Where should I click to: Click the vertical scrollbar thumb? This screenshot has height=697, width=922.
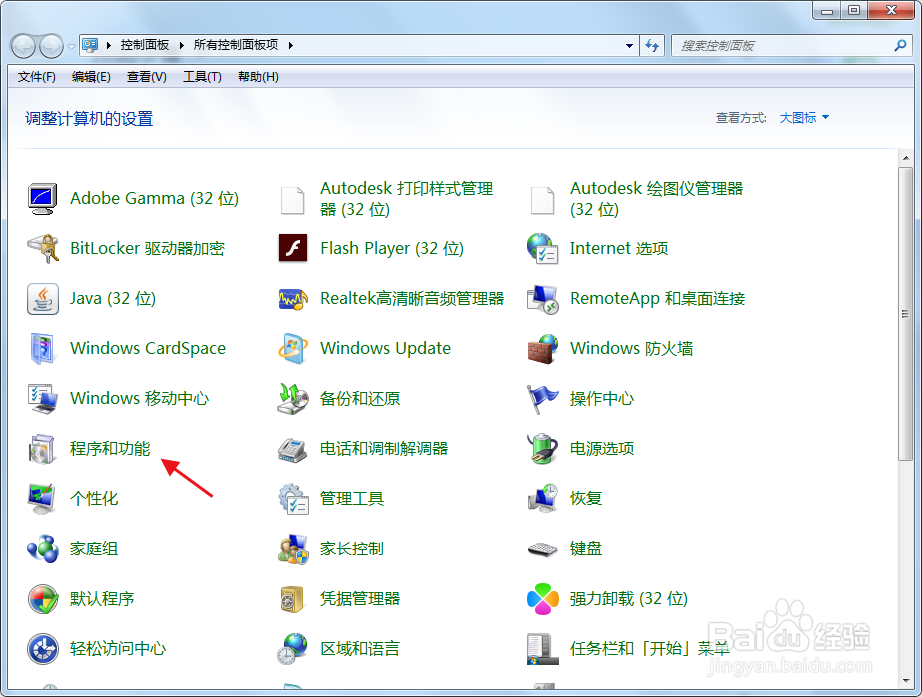tap(905, 314)
